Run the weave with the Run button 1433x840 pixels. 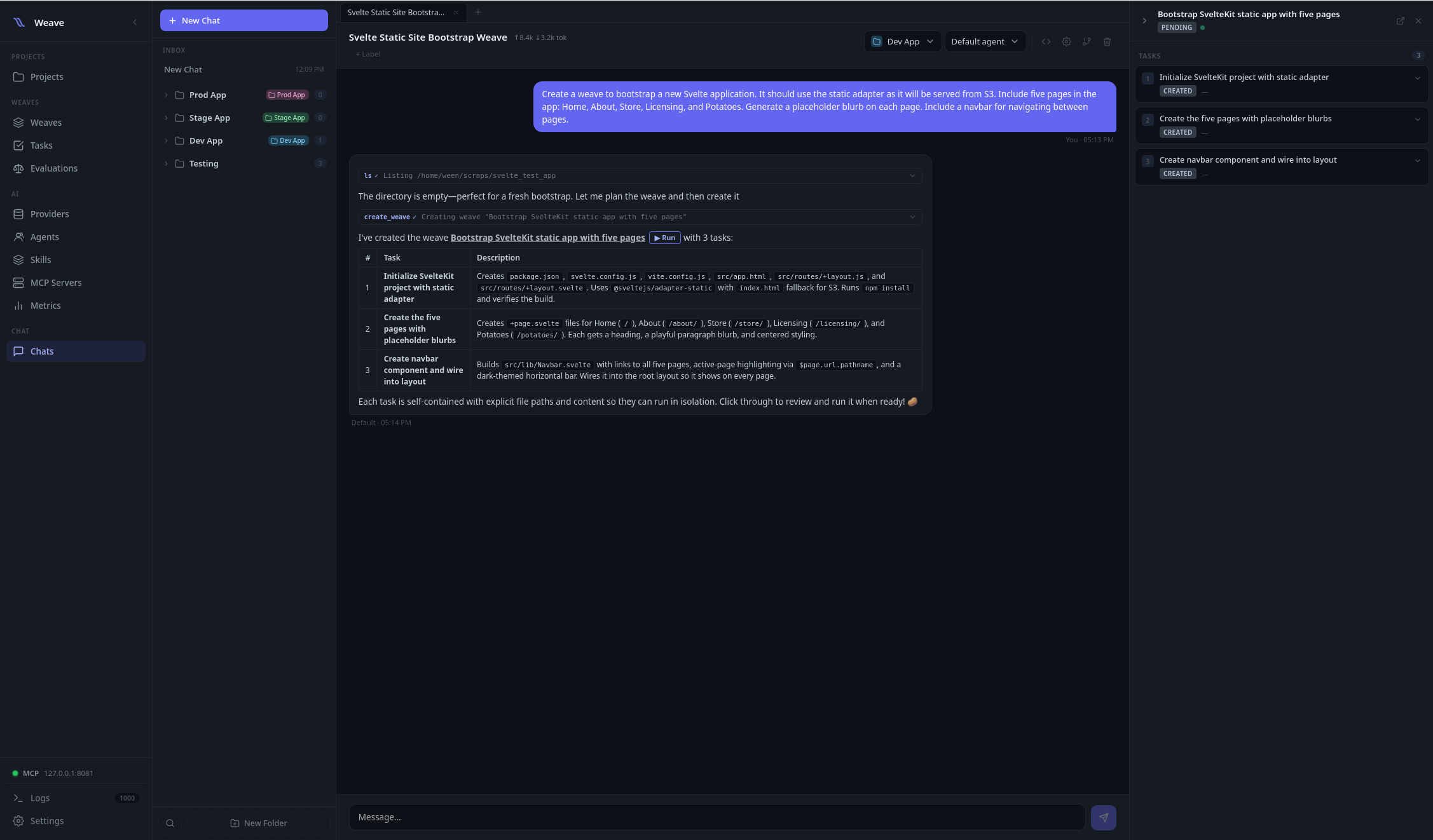point(664,238)
